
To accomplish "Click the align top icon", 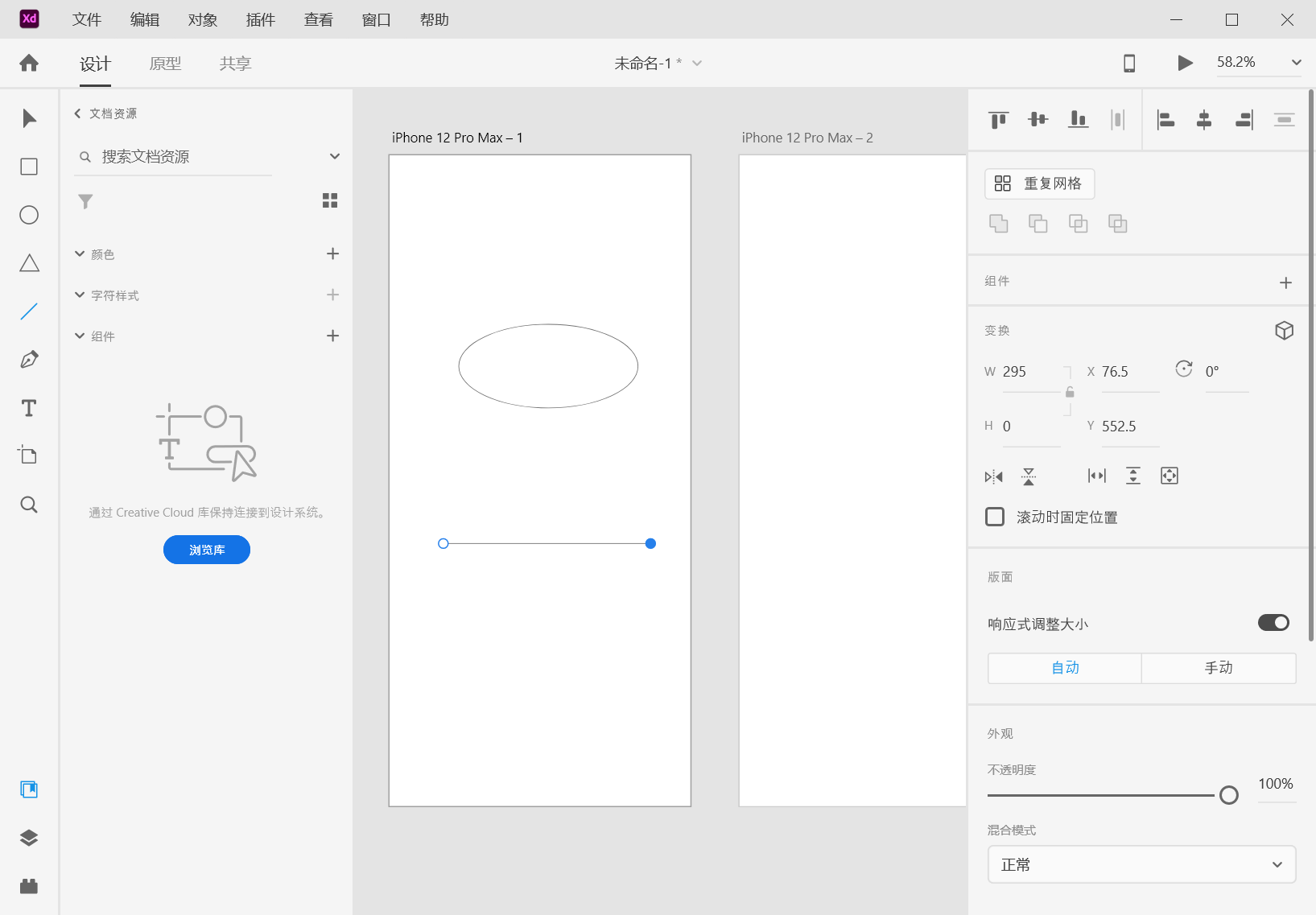I will [x=998, y=119].
